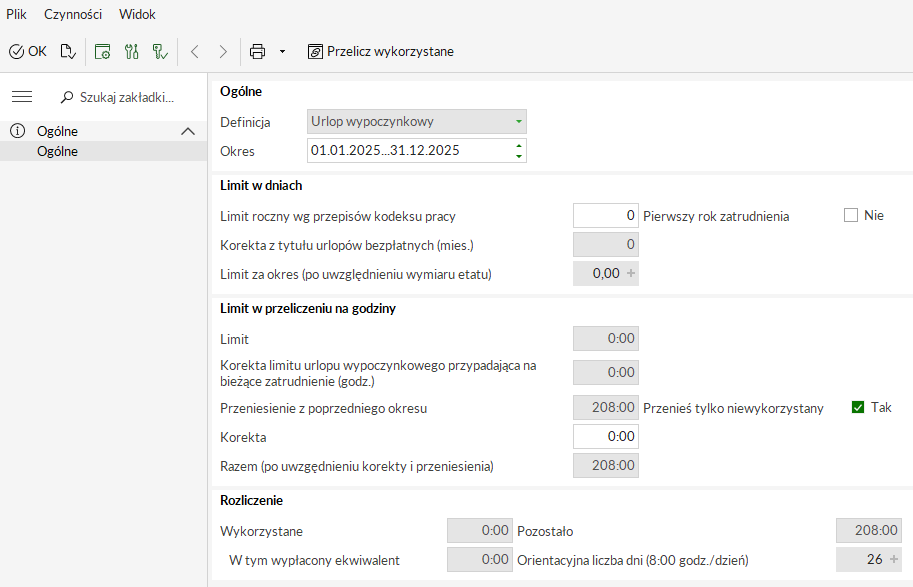Click the document-with-checkmark save icon

pos(67,51)
